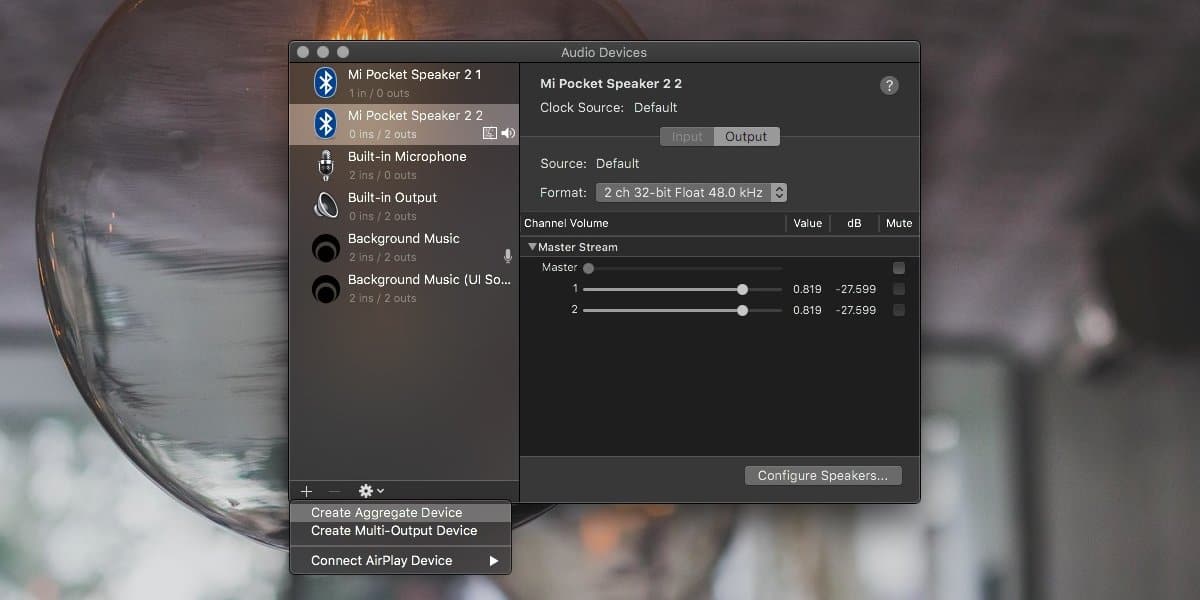
Task: Toggle the Master mute checkbox
Action: click(899, 268)
